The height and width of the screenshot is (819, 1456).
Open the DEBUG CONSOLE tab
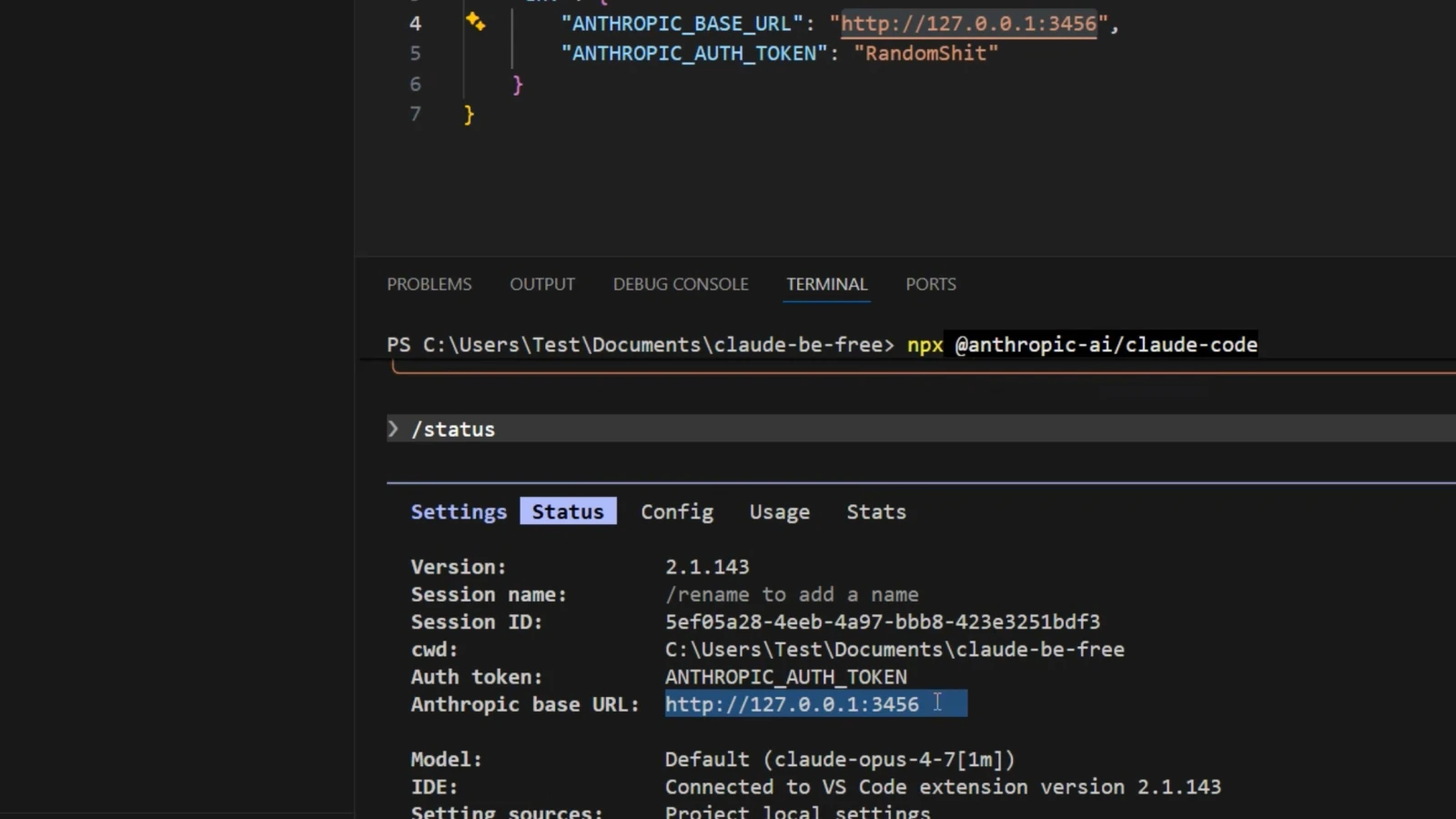681,284
